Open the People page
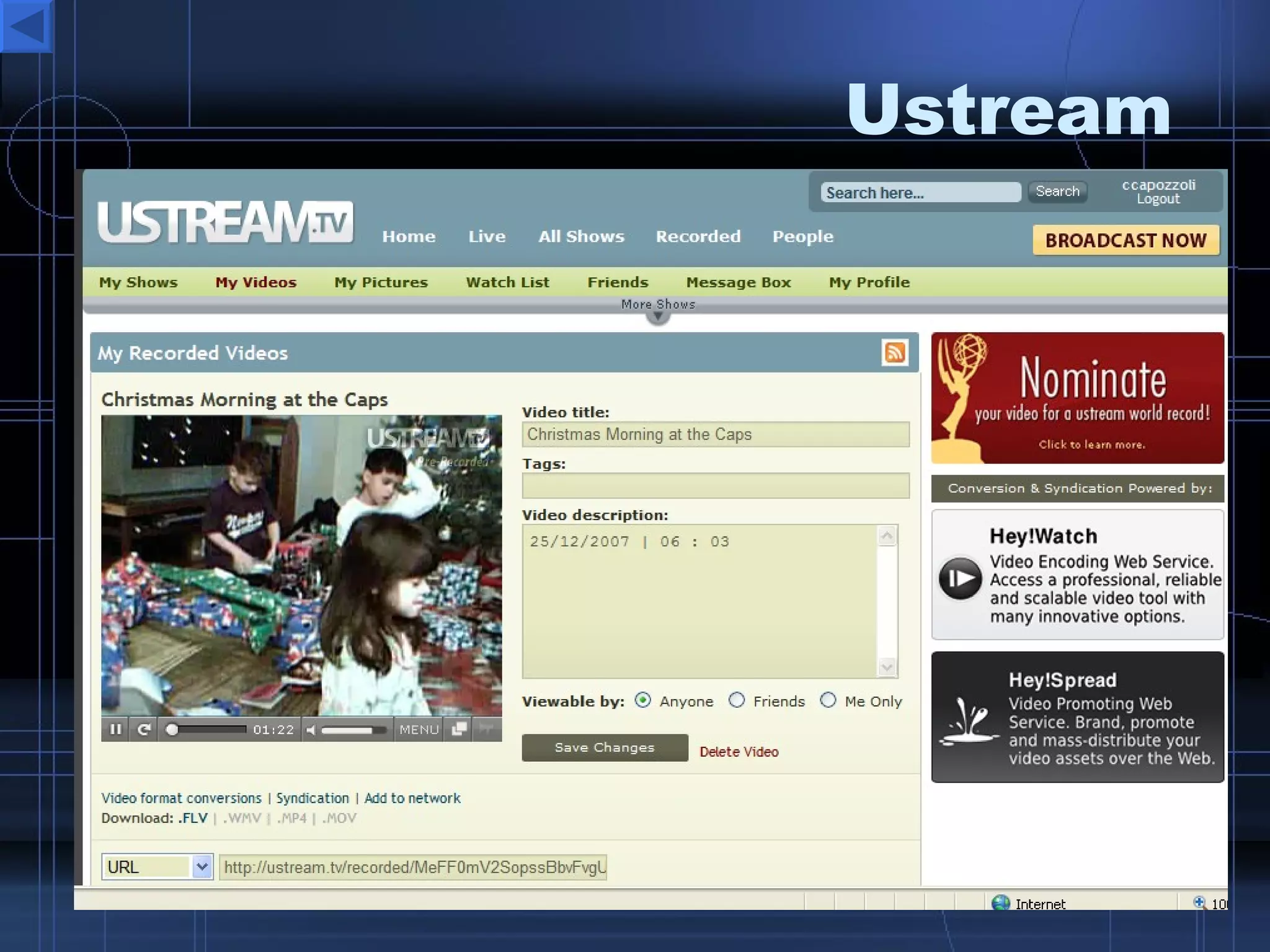Viewport: 1270px width, 952px height. 803,237
